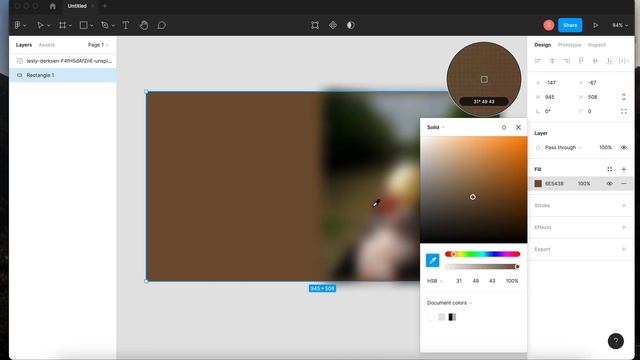Click the width field showing 945
This screenshot has height=360, width=640.
550,97
